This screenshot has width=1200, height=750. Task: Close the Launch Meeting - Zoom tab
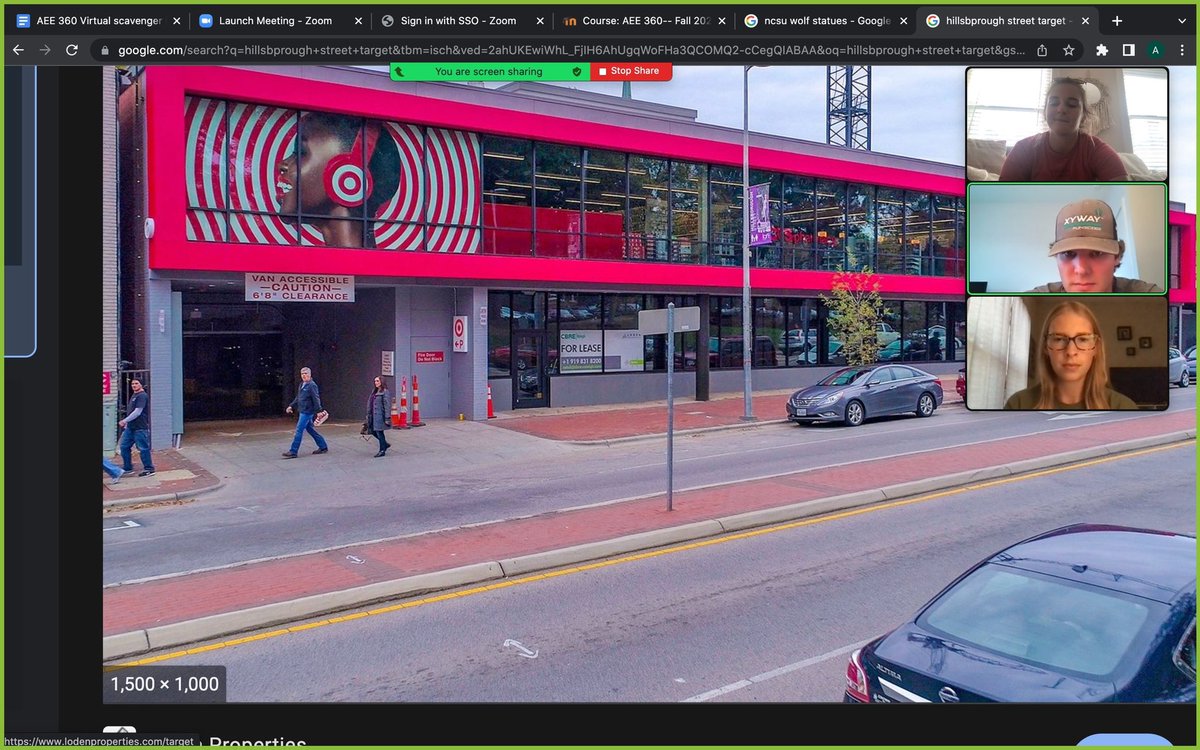(357, 20)
